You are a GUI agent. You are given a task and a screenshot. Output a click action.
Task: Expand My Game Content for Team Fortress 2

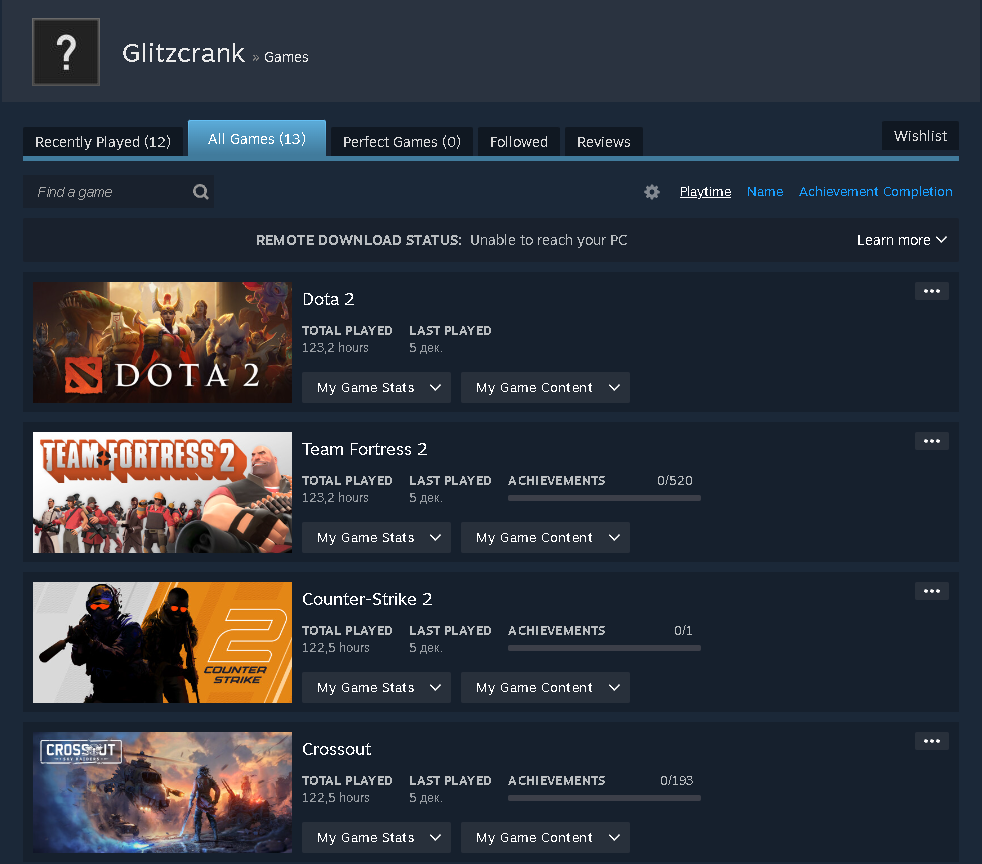click(x=545, y=538)
